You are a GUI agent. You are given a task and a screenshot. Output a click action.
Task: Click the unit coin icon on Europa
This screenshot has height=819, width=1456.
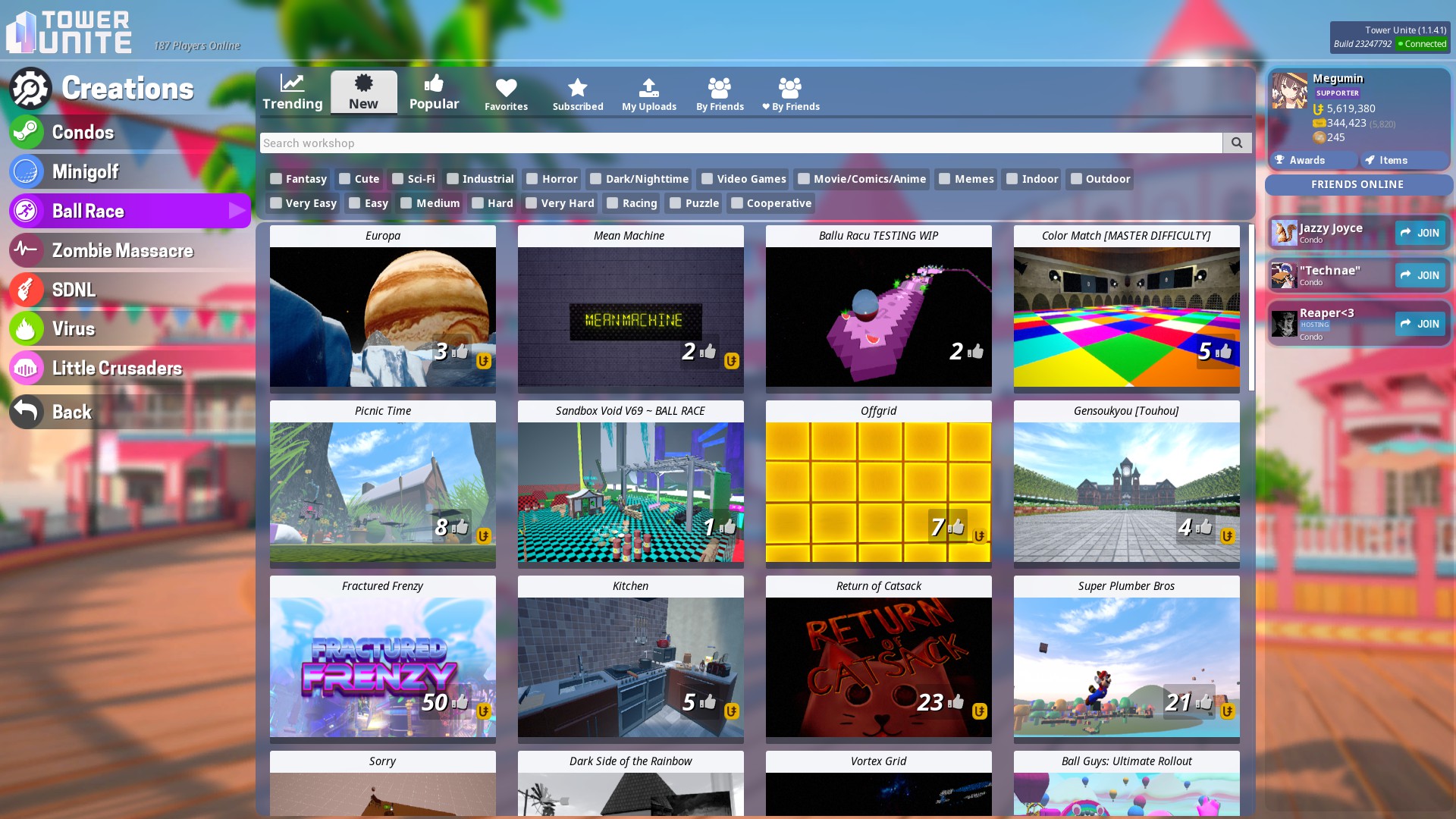click(484, 361)
